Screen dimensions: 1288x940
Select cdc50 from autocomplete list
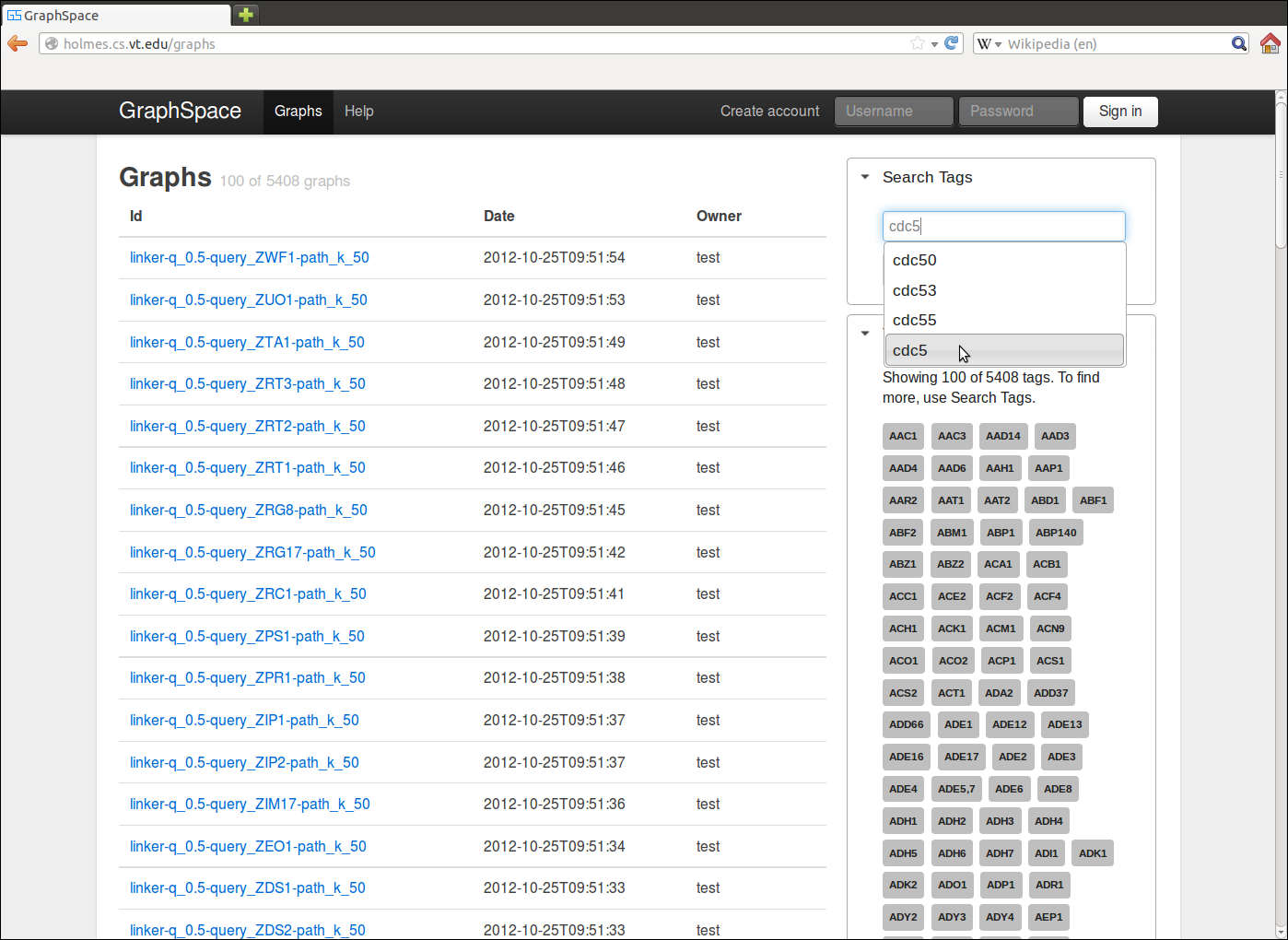(1004, 260)
